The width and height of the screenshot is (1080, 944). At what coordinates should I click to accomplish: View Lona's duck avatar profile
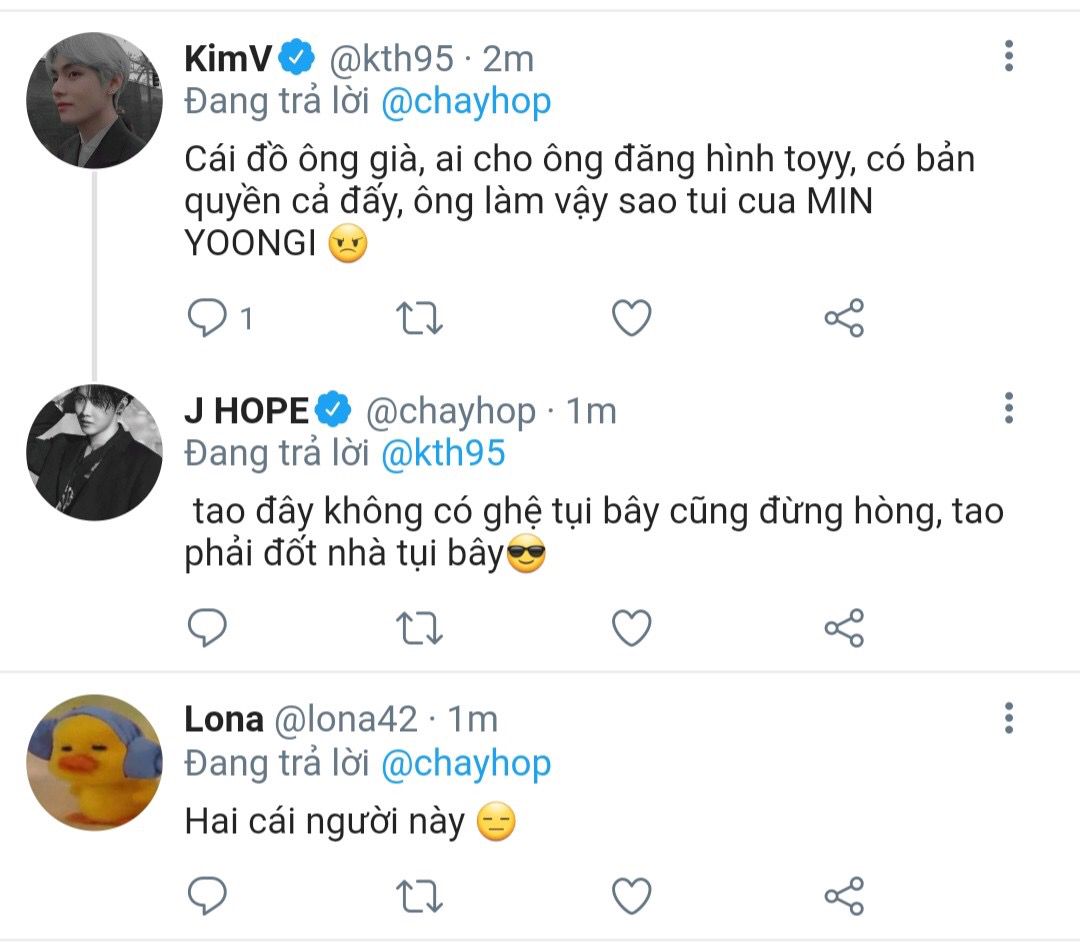[94, 762]
